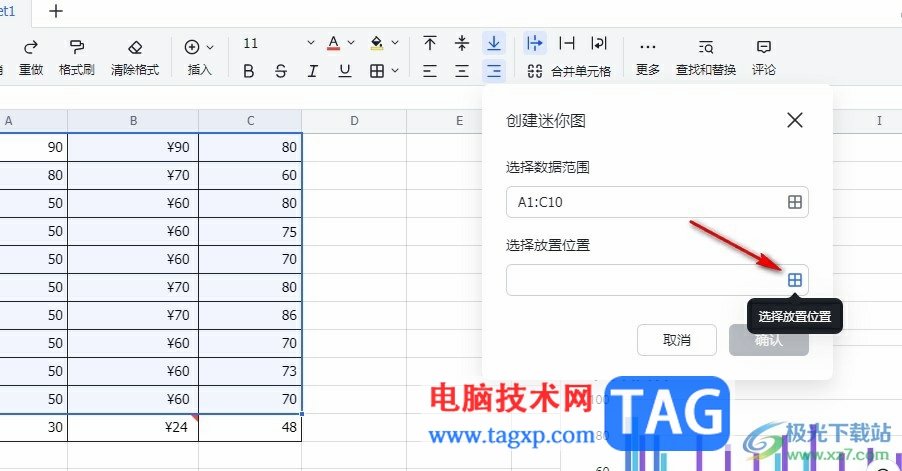Click the empty placement location field
This screenshot has height=471, width=902.
coord(657,280)
